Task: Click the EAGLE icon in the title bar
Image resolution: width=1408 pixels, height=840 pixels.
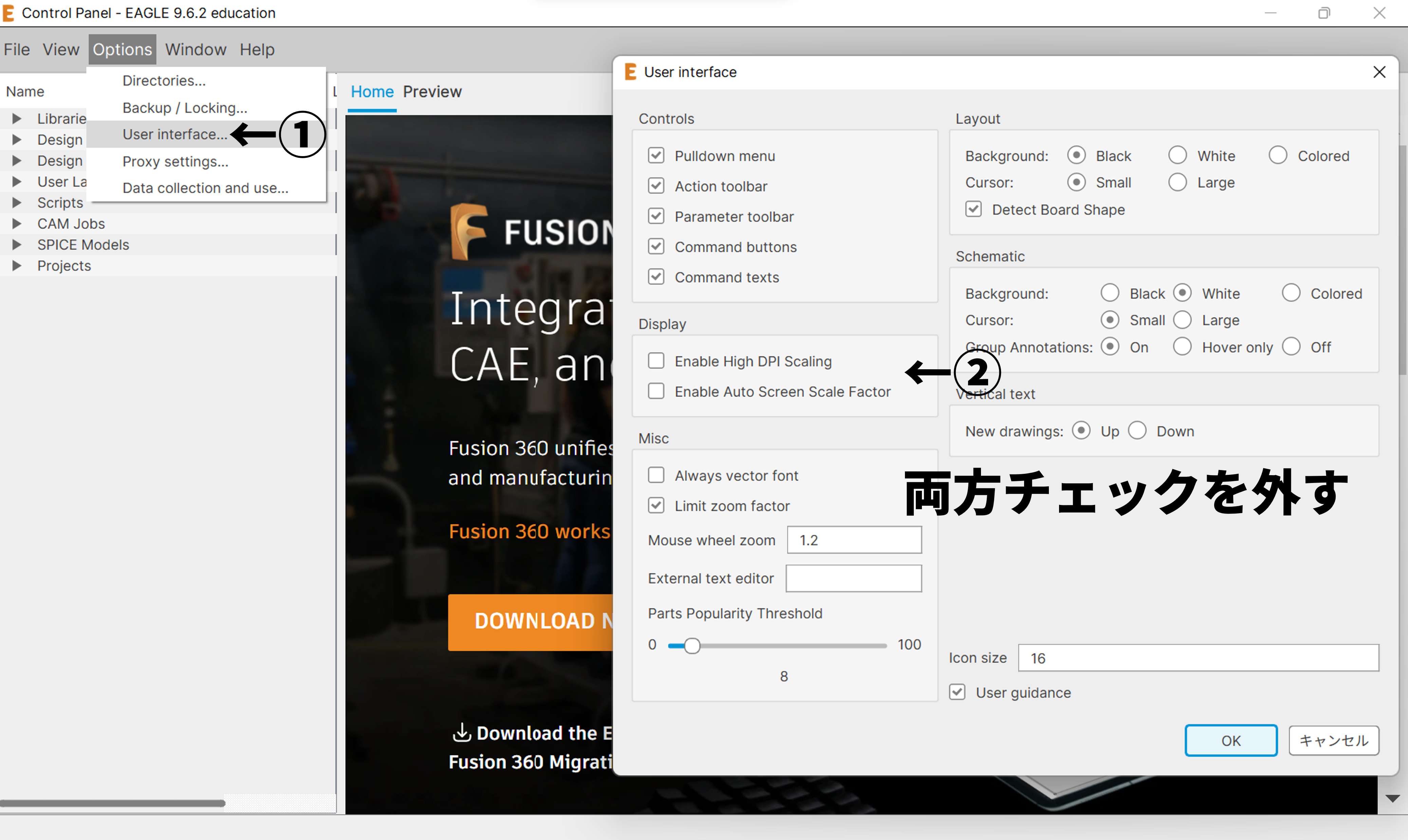Action: pyautogui.click(x=8, y=13)
